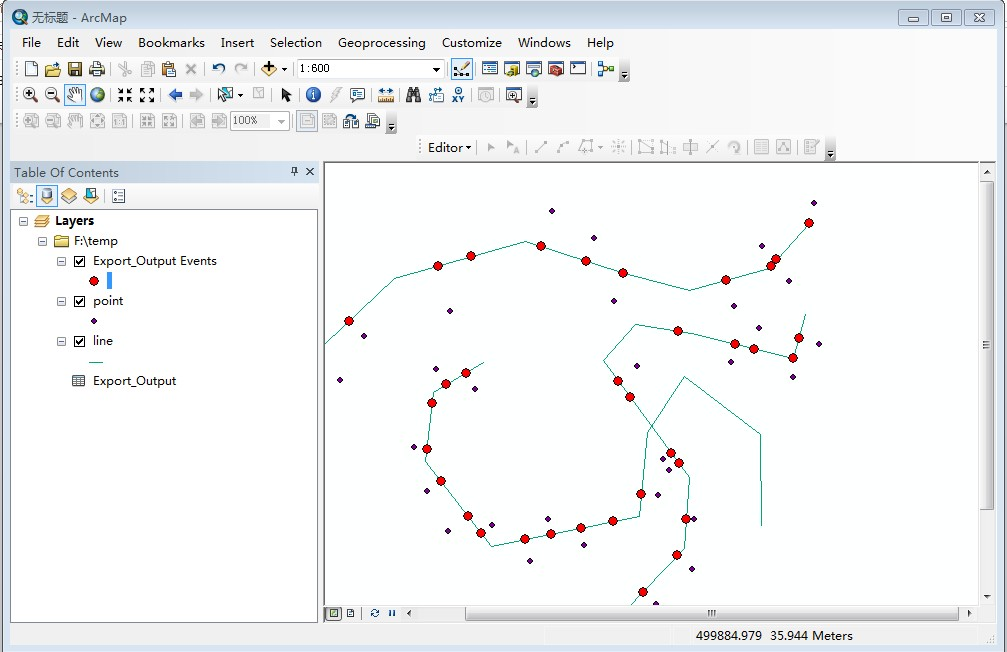The width and height of the screenshot is (1007, 652).
Task: Open the Editor Toolbar button
Action: [461, 69]
